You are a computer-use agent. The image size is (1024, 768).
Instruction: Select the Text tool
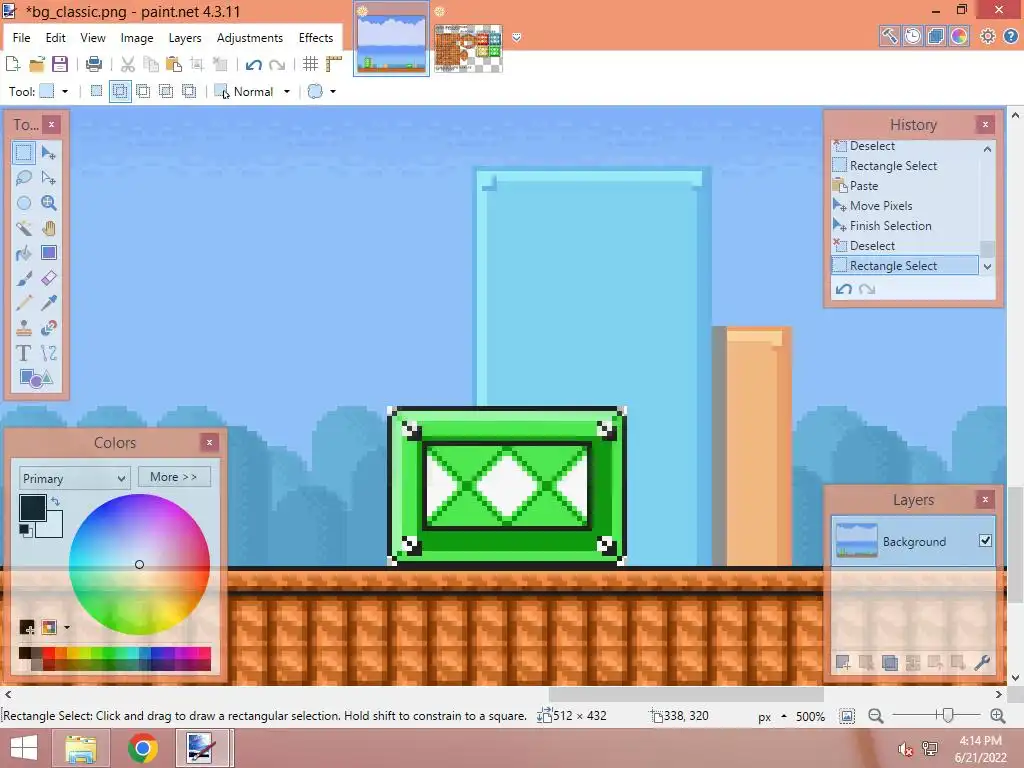24,353
